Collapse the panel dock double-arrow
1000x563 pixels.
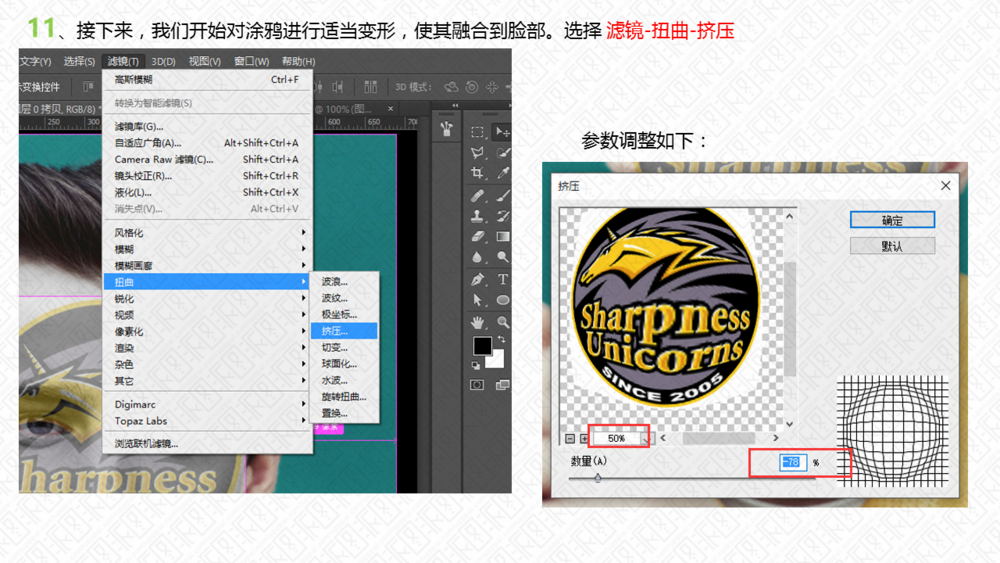click(455, 105)
